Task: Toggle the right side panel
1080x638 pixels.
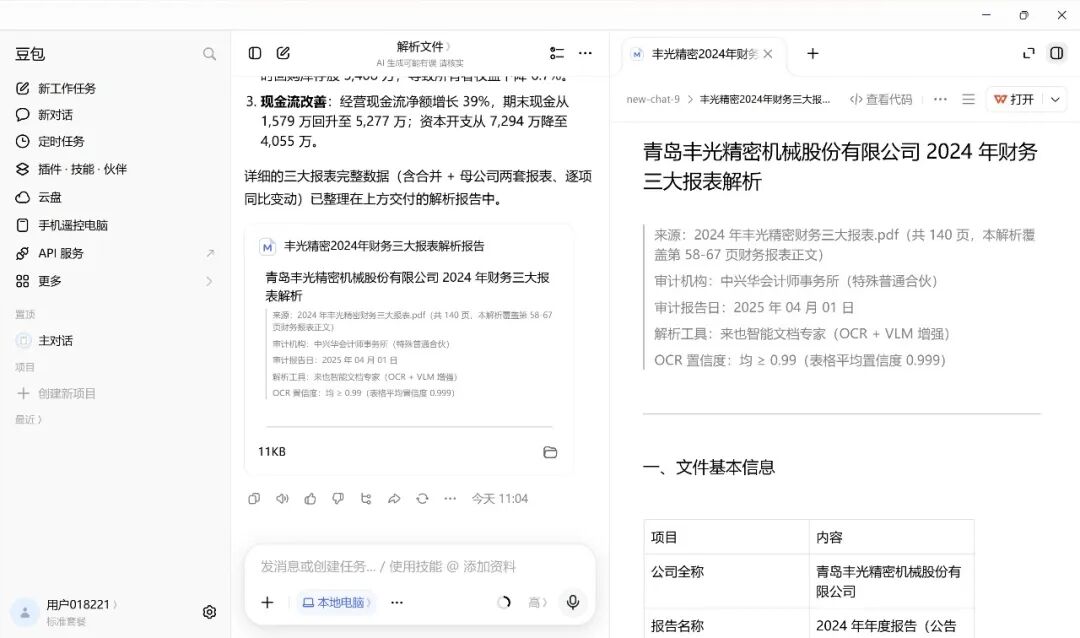Action: (1057, 53)
